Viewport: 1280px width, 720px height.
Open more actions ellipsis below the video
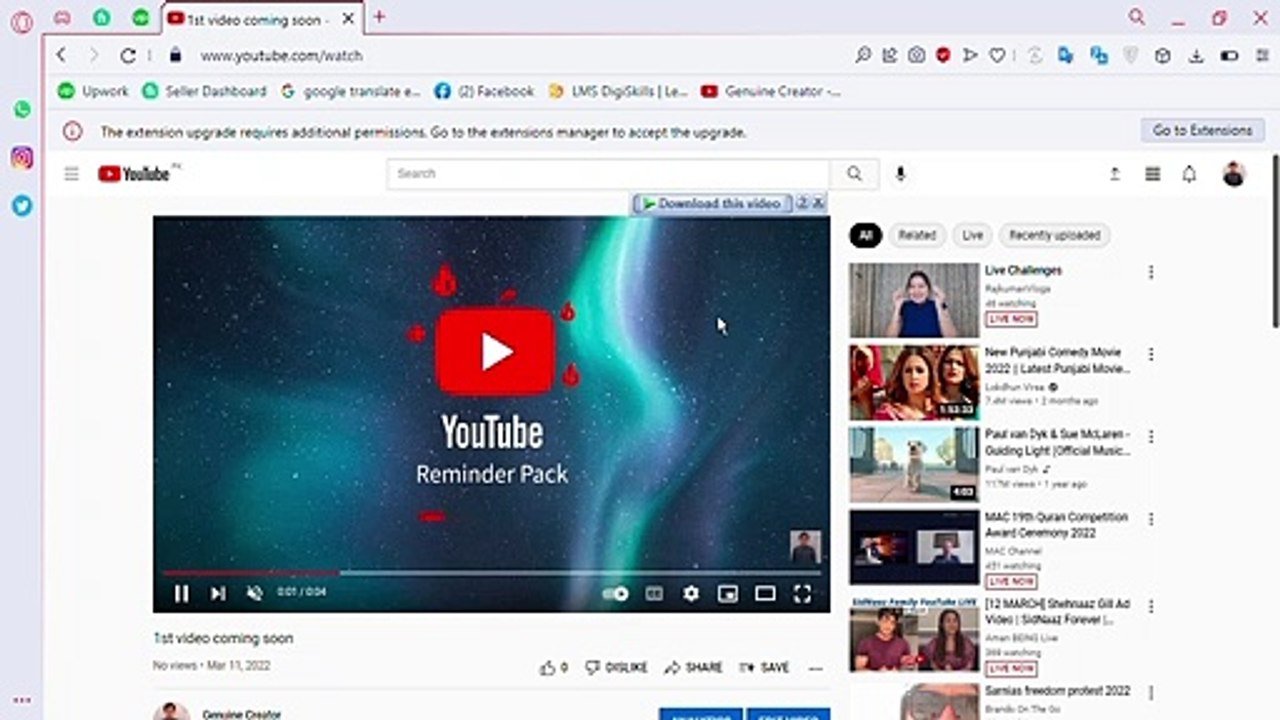coord(816,668)
